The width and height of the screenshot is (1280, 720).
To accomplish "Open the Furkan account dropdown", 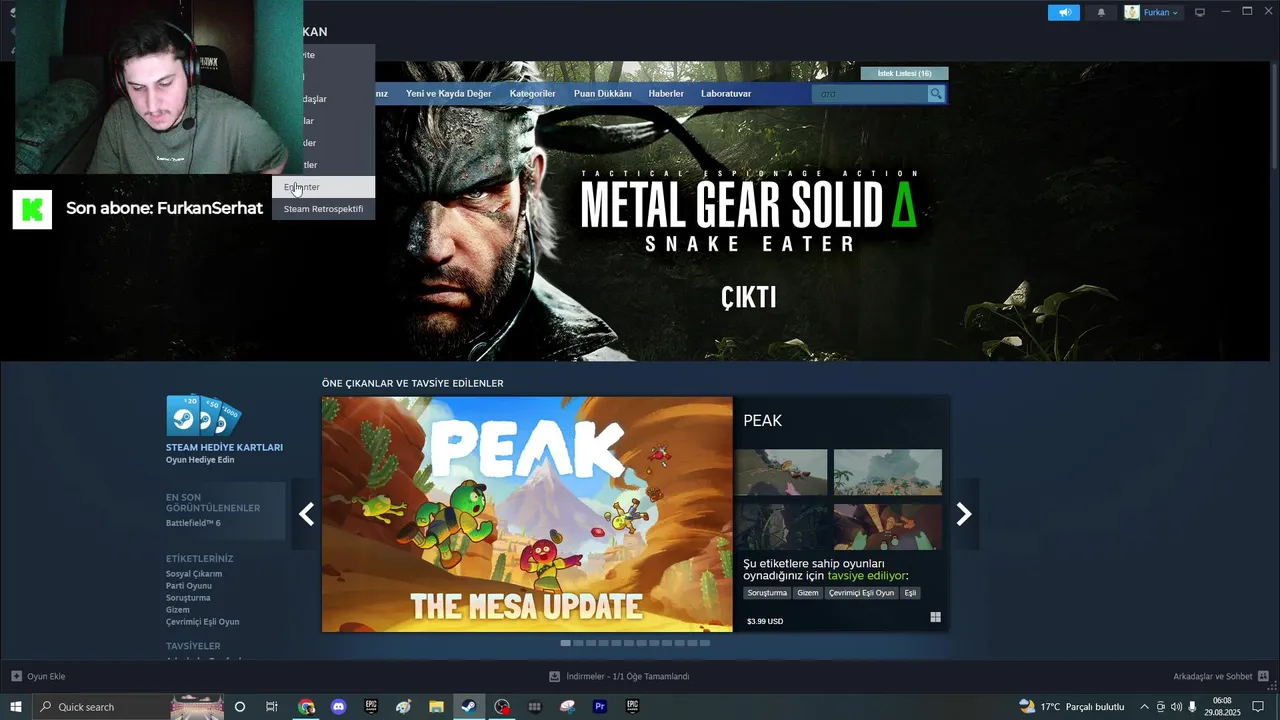I will tap(1152, 12).
